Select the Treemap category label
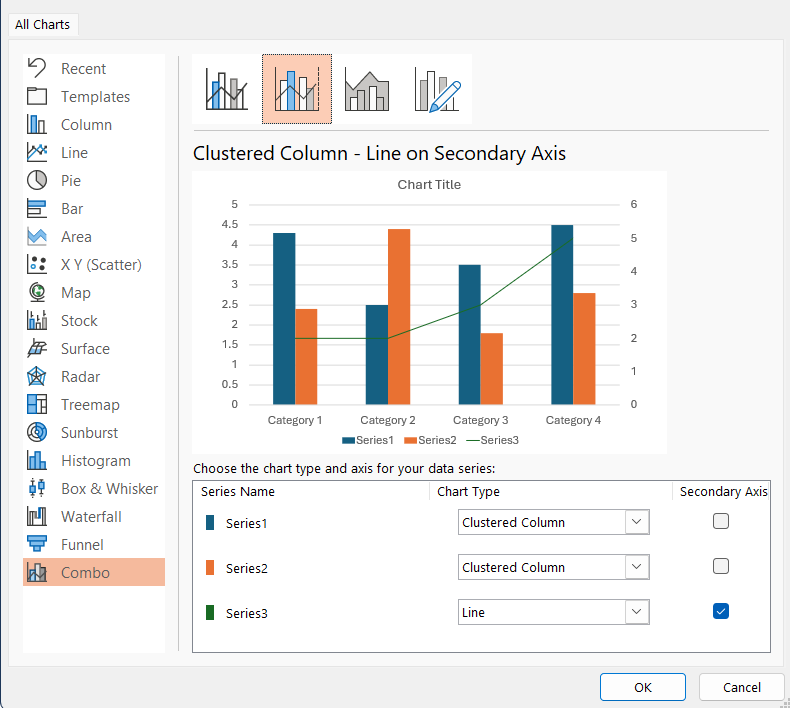The image size is (790, 708). tap(90, 405)
